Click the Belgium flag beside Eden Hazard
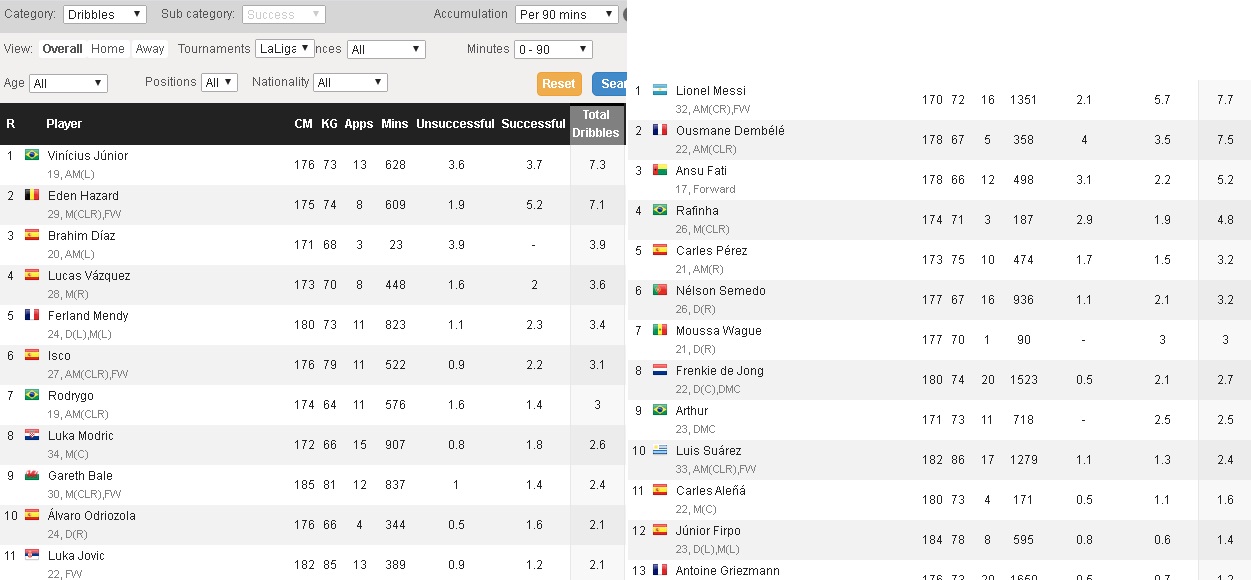This screenshot has height=580, width=1251. click(x=32, y=195)
